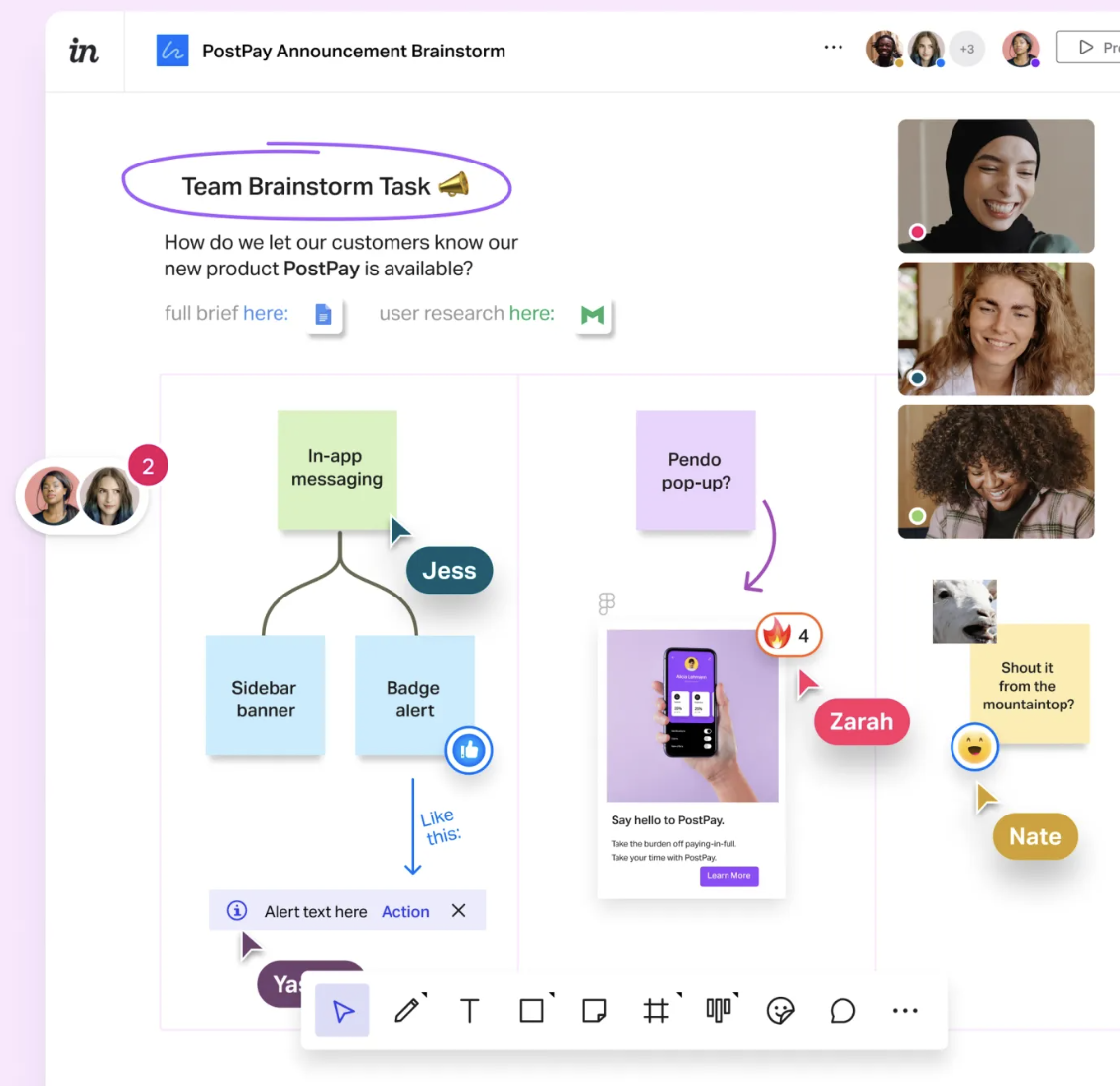Image resolution: width=1120 pixels, height=1086 pixels.
Task: Click 'Alert text here' message
Action: pyautogui.click(x=316, y=911)
